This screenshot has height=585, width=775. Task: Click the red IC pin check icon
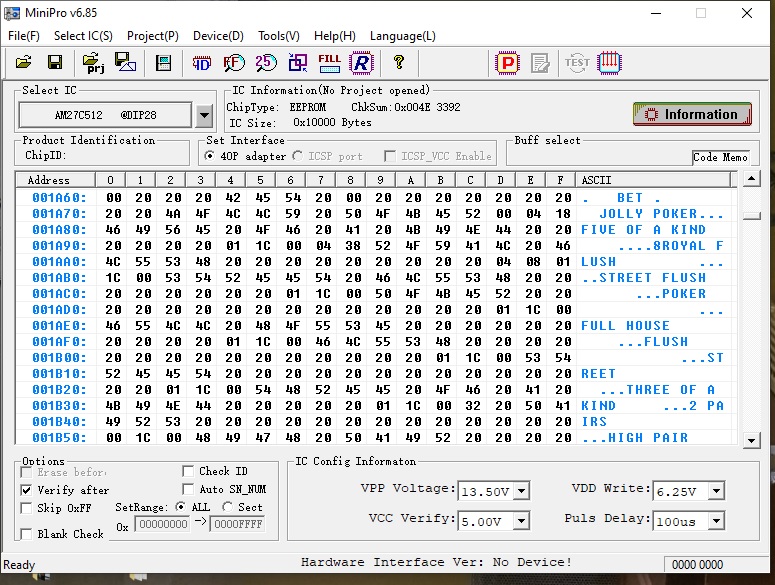609,63
